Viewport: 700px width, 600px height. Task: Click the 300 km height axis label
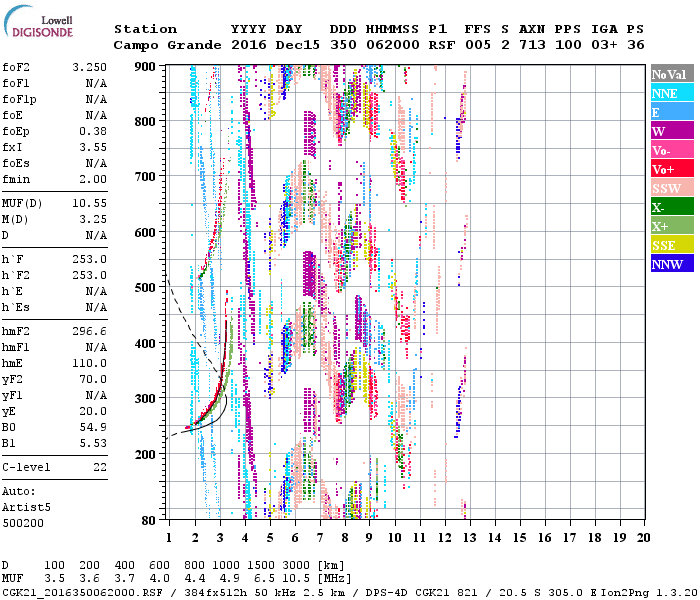pos(145,398)
